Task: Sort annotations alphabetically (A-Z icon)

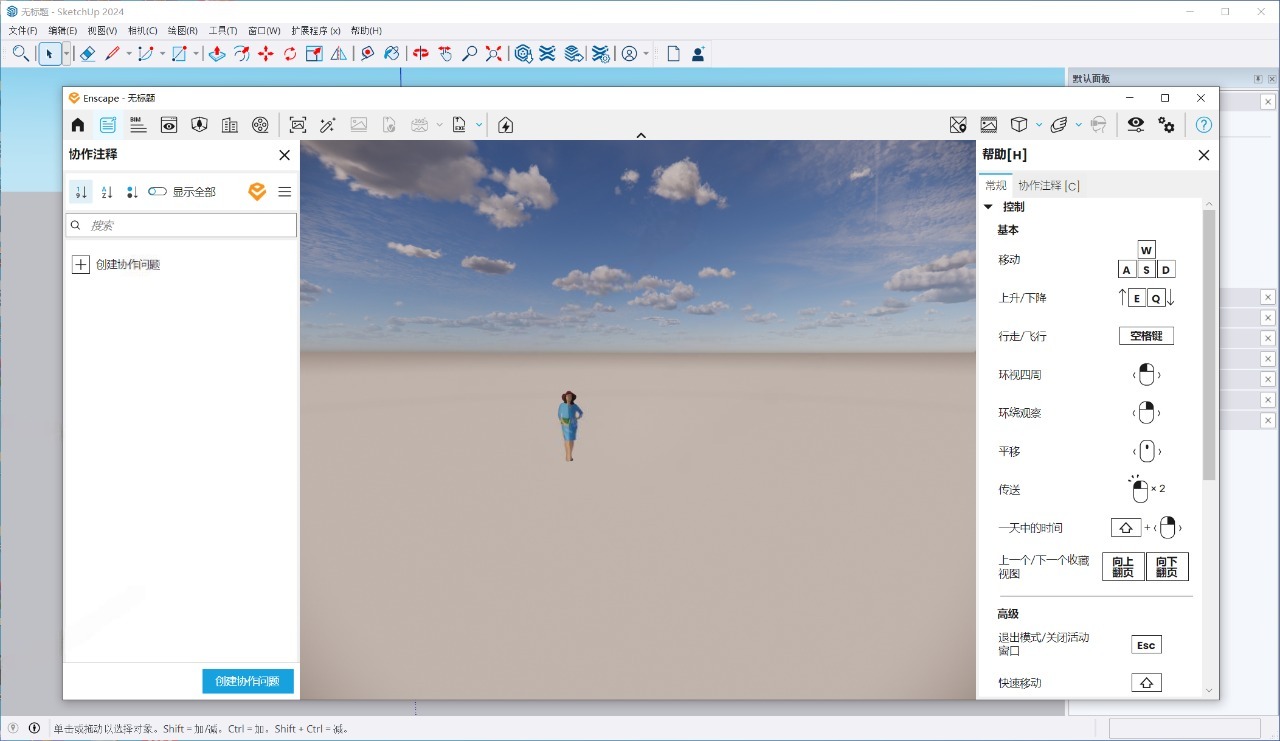Action: [107, 192]
